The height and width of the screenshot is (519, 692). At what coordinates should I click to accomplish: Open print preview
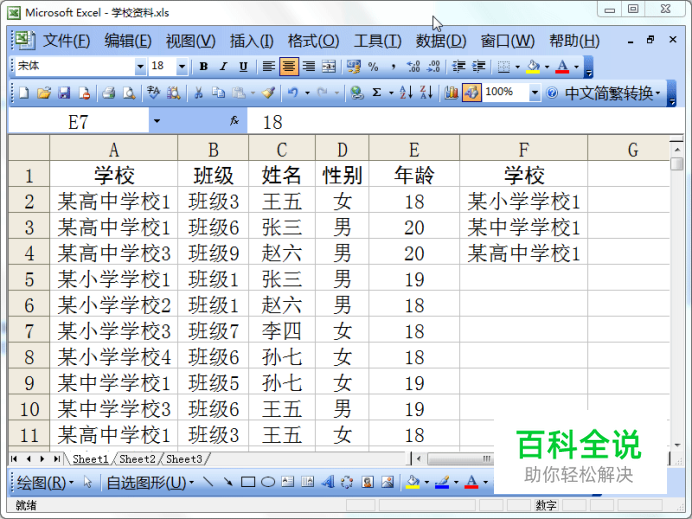[x=129, y=93]
